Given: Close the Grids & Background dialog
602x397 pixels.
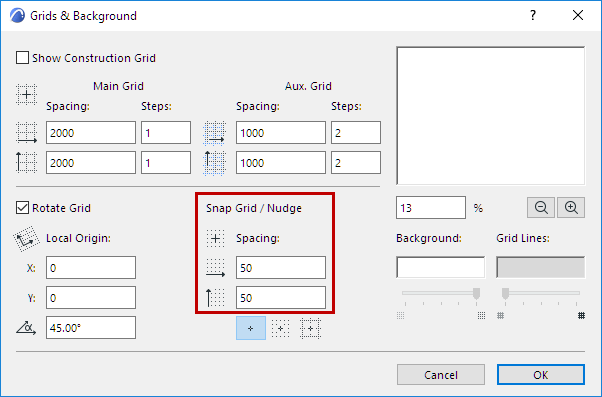Looking at the screenshot, I should (578, 15).
